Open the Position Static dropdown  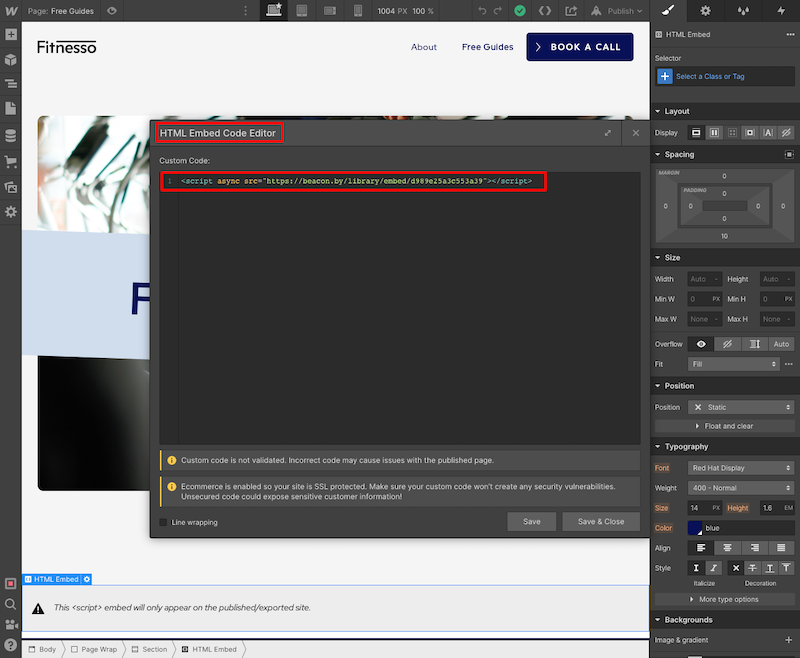[741, 407]
